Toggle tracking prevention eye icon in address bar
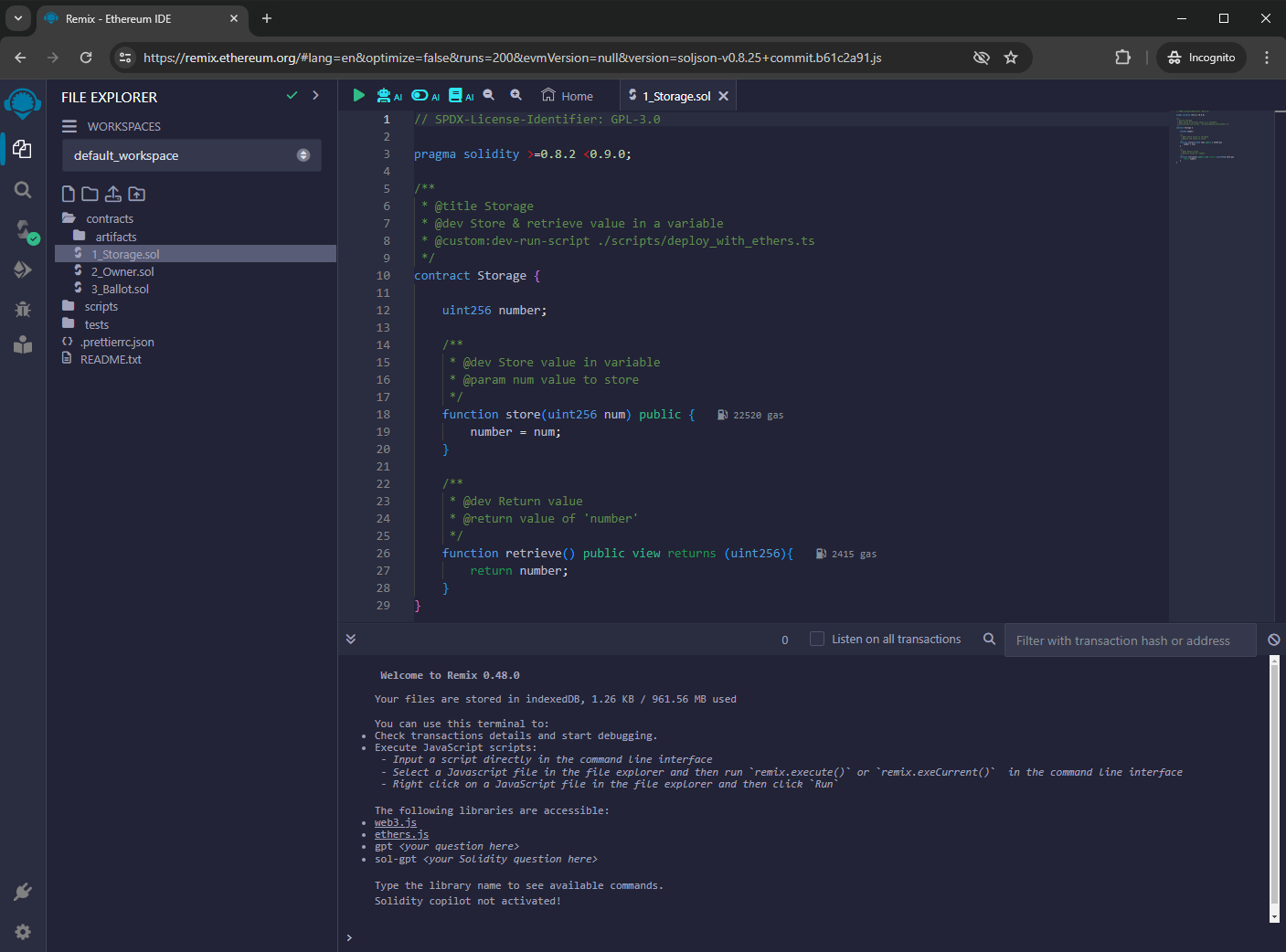The width and height of the screenshot is (1286, 952). [x=981, y=58]
